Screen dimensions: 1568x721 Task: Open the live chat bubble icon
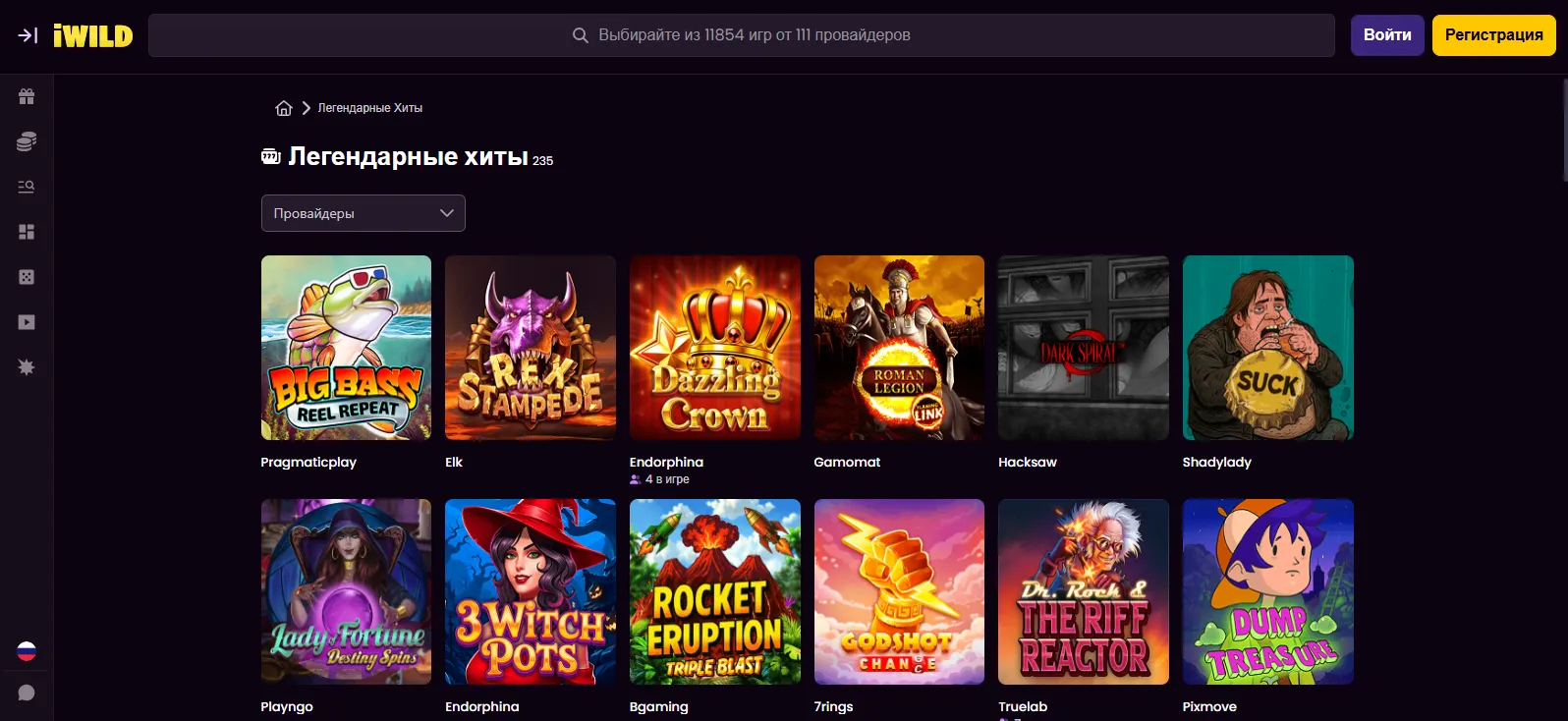tap(27, 693)
